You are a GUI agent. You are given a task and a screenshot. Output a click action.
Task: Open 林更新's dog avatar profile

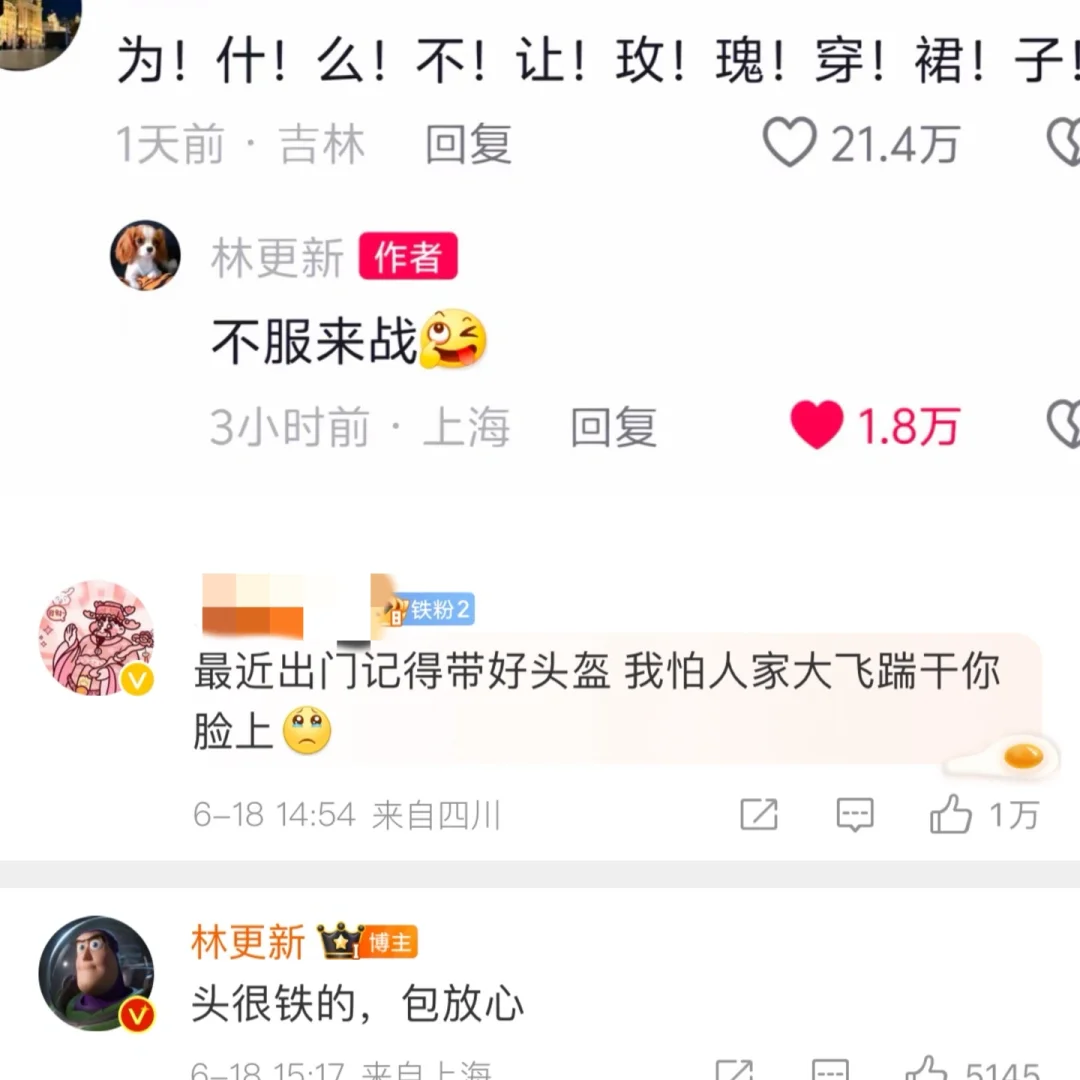pos(145,256)
